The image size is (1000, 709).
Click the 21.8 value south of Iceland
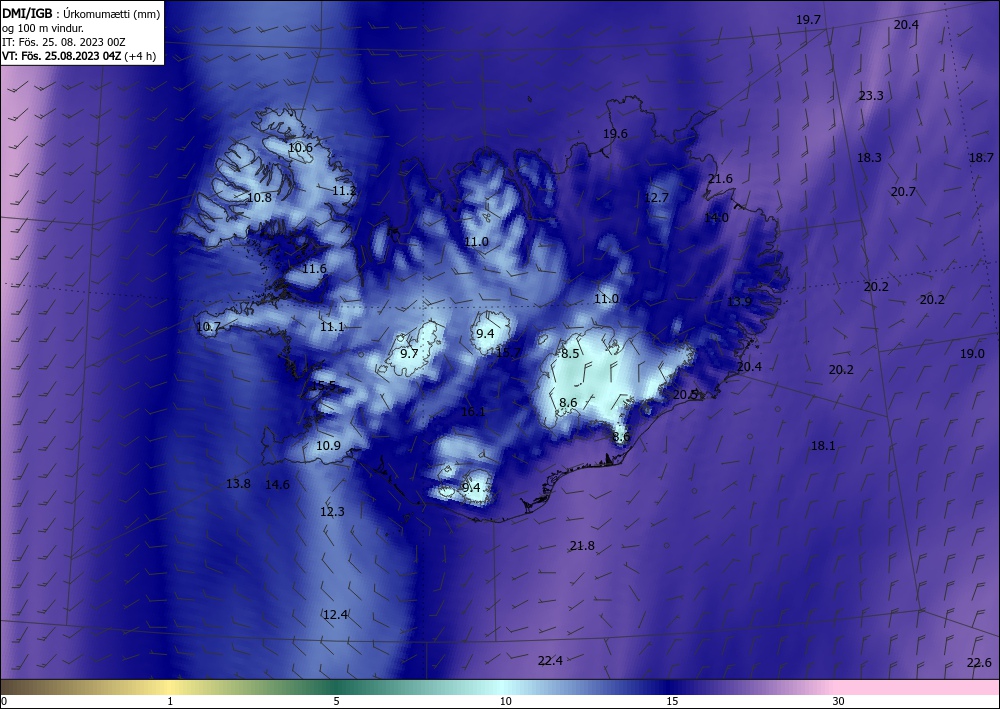click(x=582, y=546)
